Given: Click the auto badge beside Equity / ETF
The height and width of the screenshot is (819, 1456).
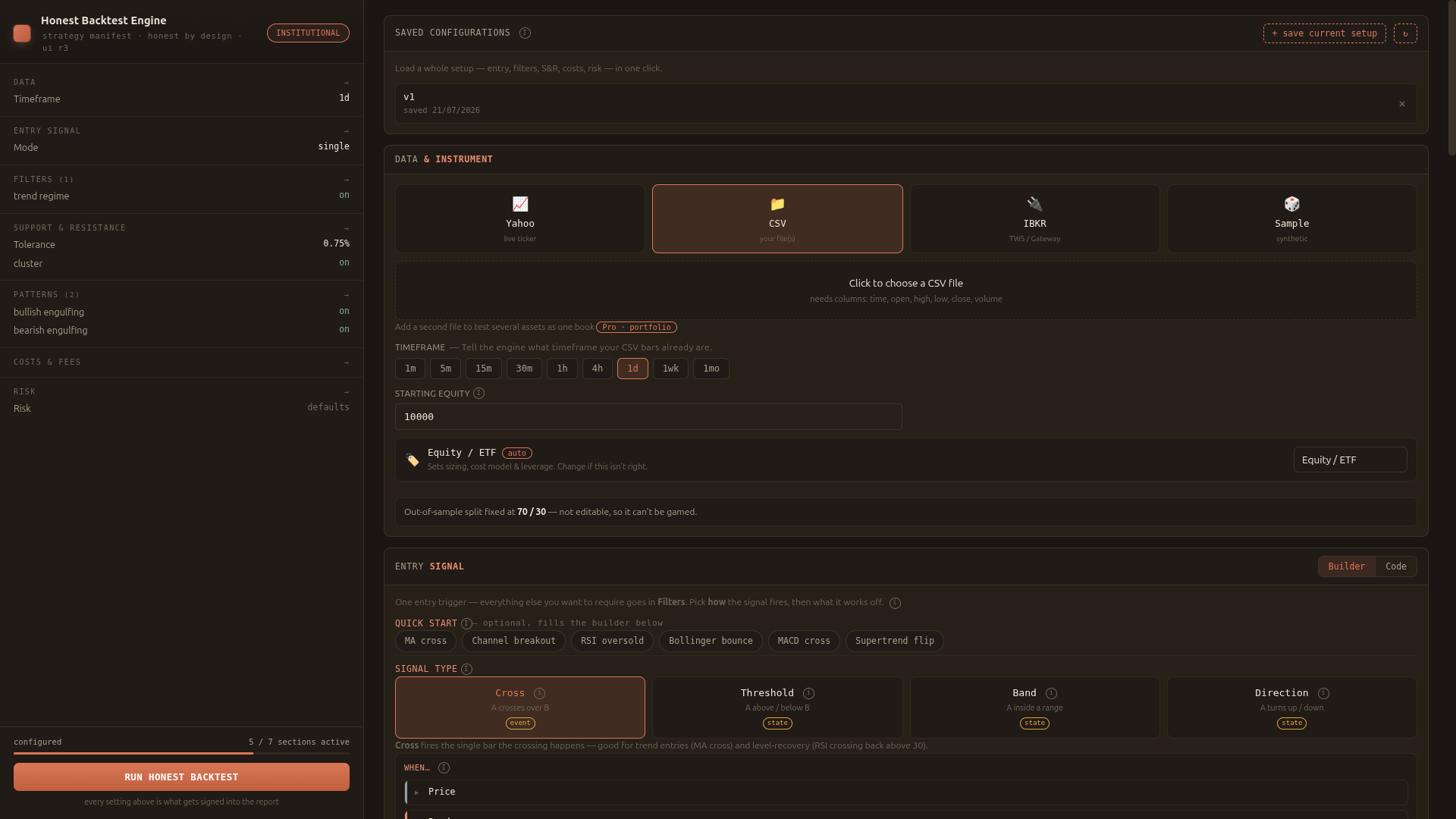Looking at the screenshot, I should tap(517, 453).
